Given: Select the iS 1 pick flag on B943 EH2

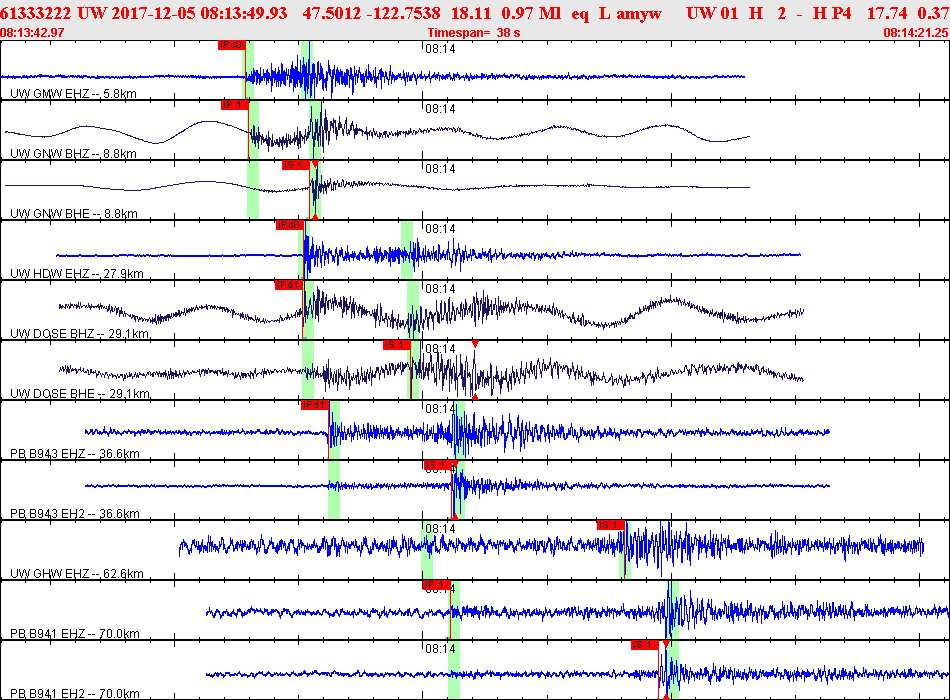Looking at the screenshot, I should coord(437,465).
